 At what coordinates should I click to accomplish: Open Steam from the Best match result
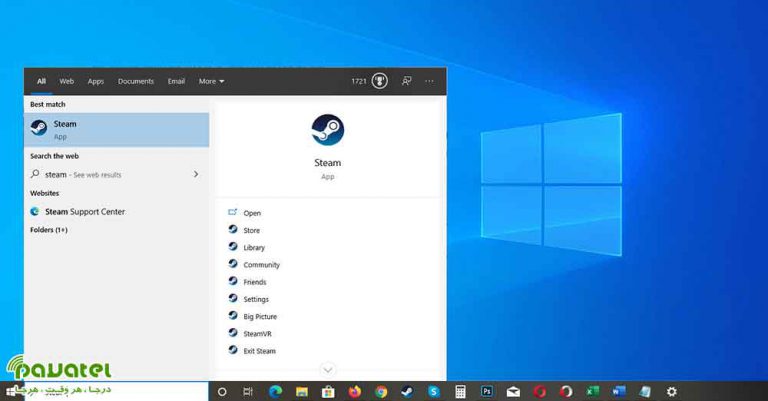(x=117, y=130)
